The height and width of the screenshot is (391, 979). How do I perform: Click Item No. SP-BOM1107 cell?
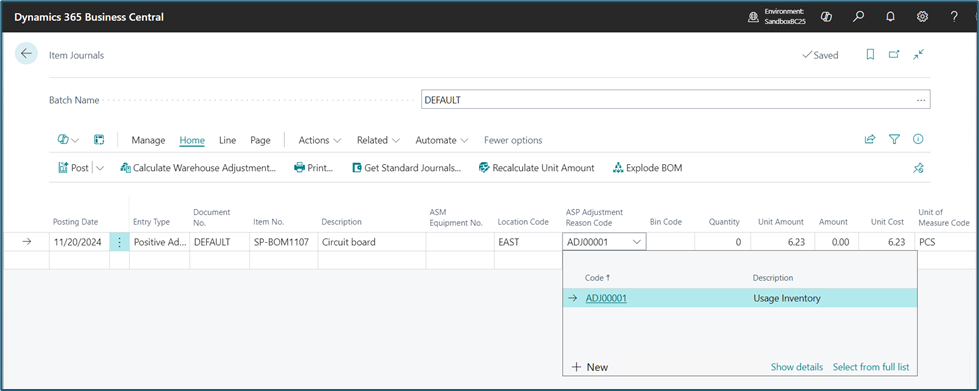pyautogui.click(x=283, y=242)
